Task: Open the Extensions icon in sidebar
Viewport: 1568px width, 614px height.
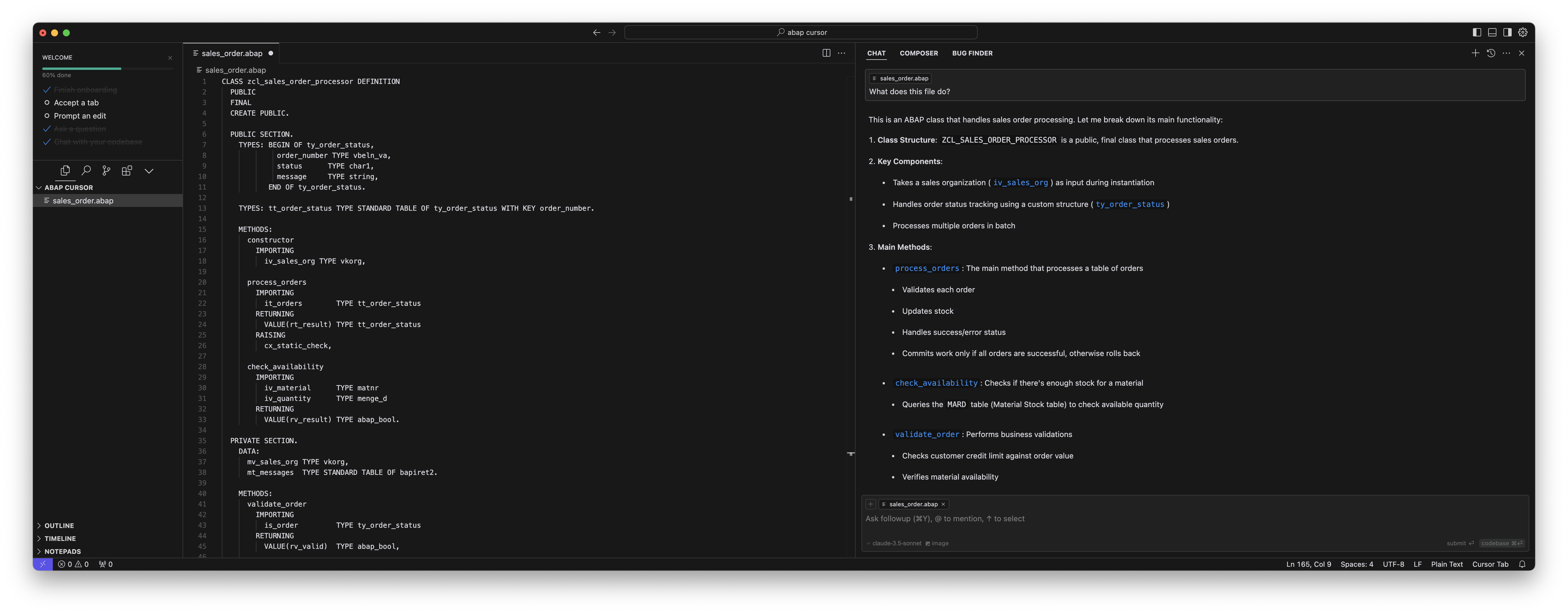Action: coord(127,171)
